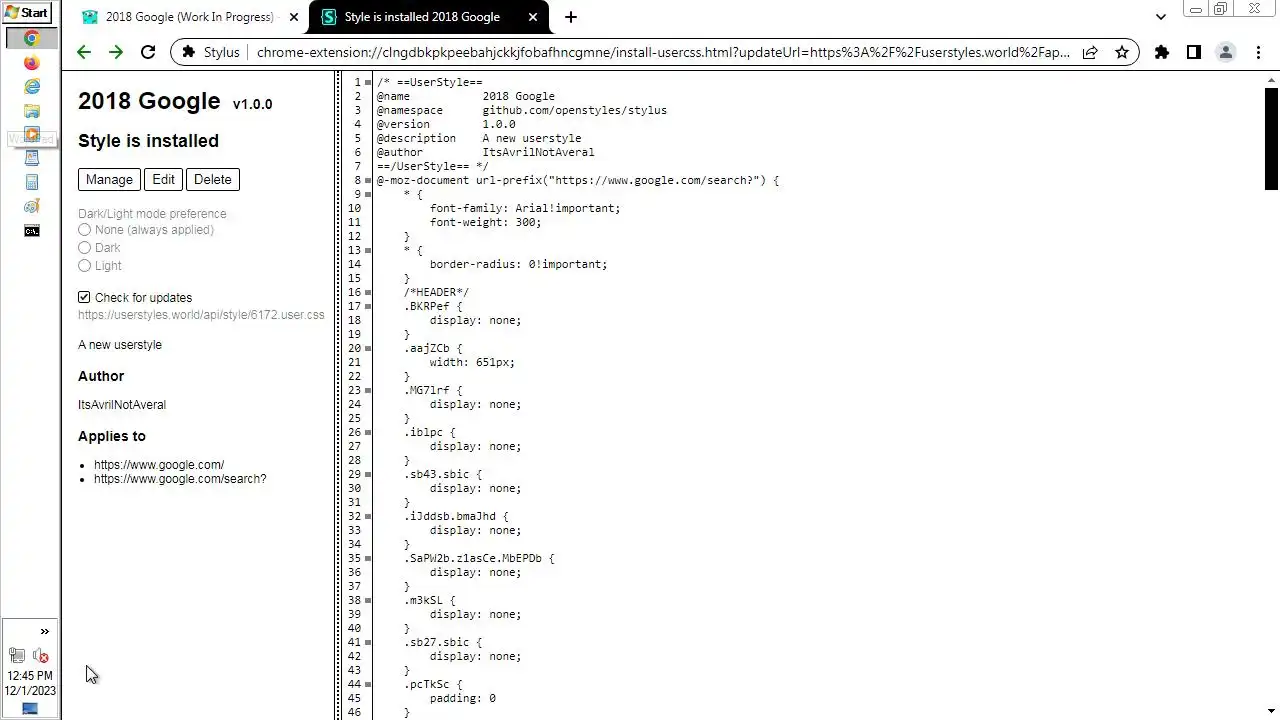This screenshot has height=720, width=1280.
Task: Fold the .BKRPef rule at line 17
Action: [x=368, y=306]
